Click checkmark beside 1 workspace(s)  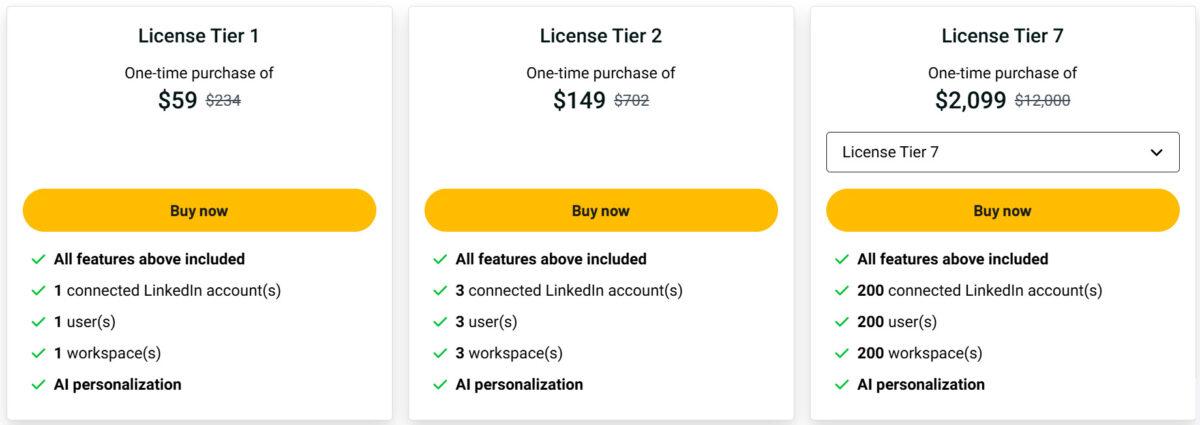(x=38, y=353)
